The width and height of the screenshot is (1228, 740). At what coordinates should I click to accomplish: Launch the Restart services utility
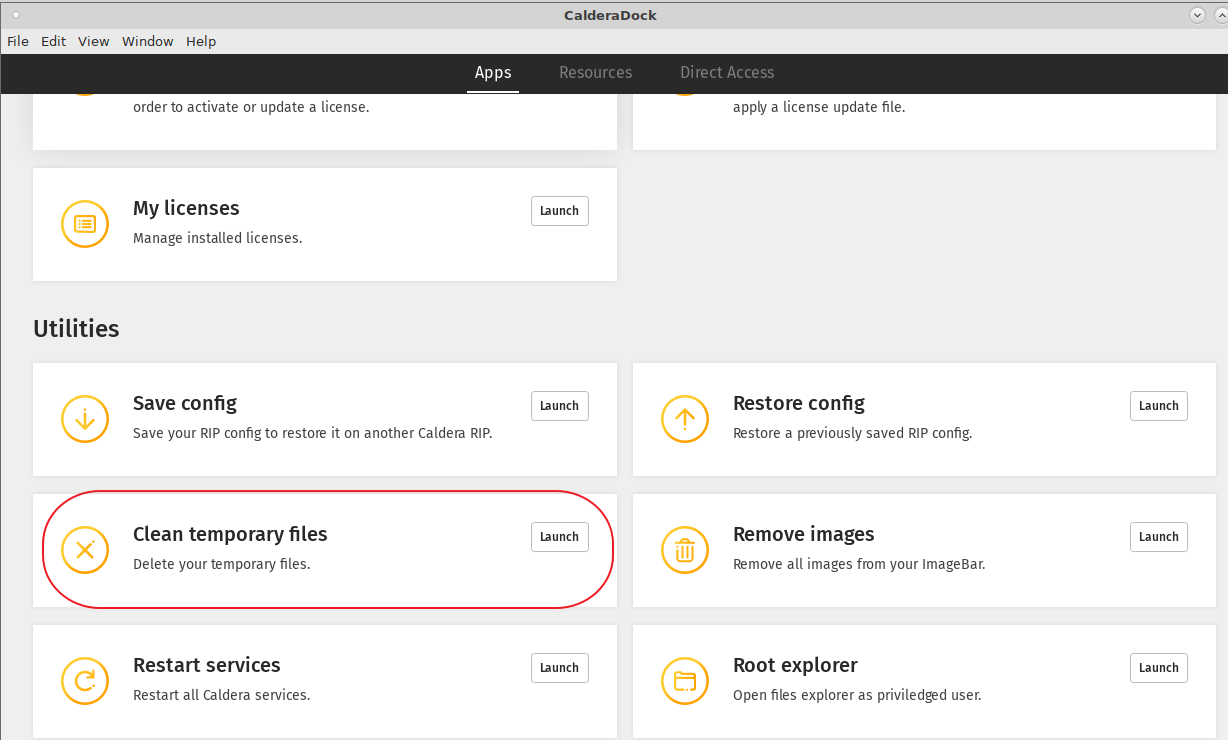click(x=559, y=668)
